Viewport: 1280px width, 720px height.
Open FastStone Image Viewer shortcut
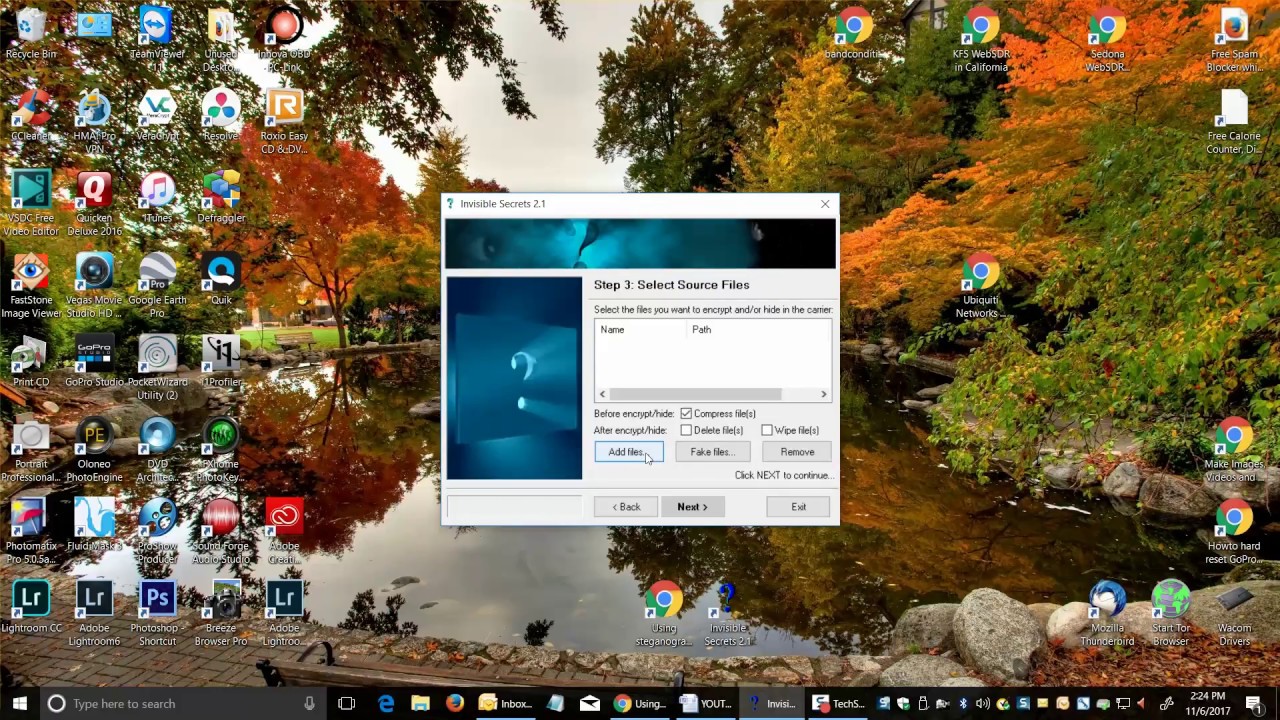click(x=31, y=286)
